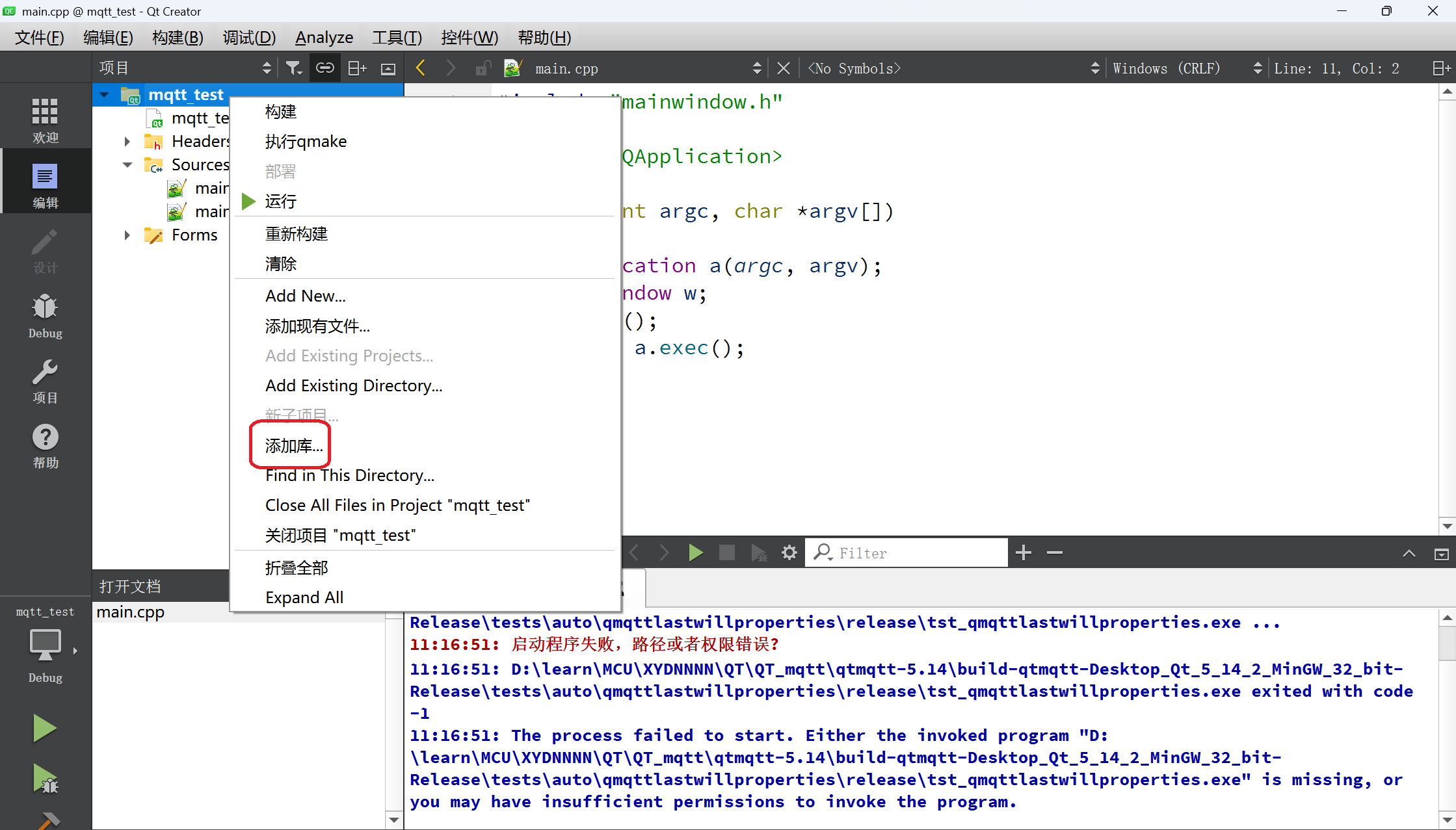The width and height of the screenshot is (1456, 830).
Task: Choose 添加现有文件... menu entry
Action: click(x=425, y=326)
